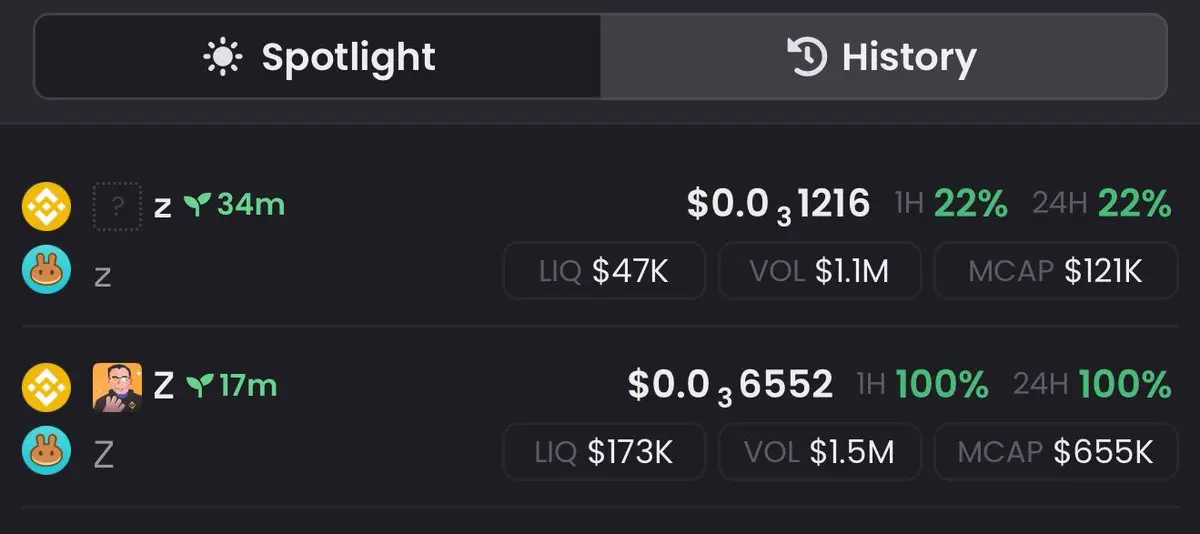1200x534 pixels.
Task: Click the MCAP $121K badge
Action: [1055, 271]
